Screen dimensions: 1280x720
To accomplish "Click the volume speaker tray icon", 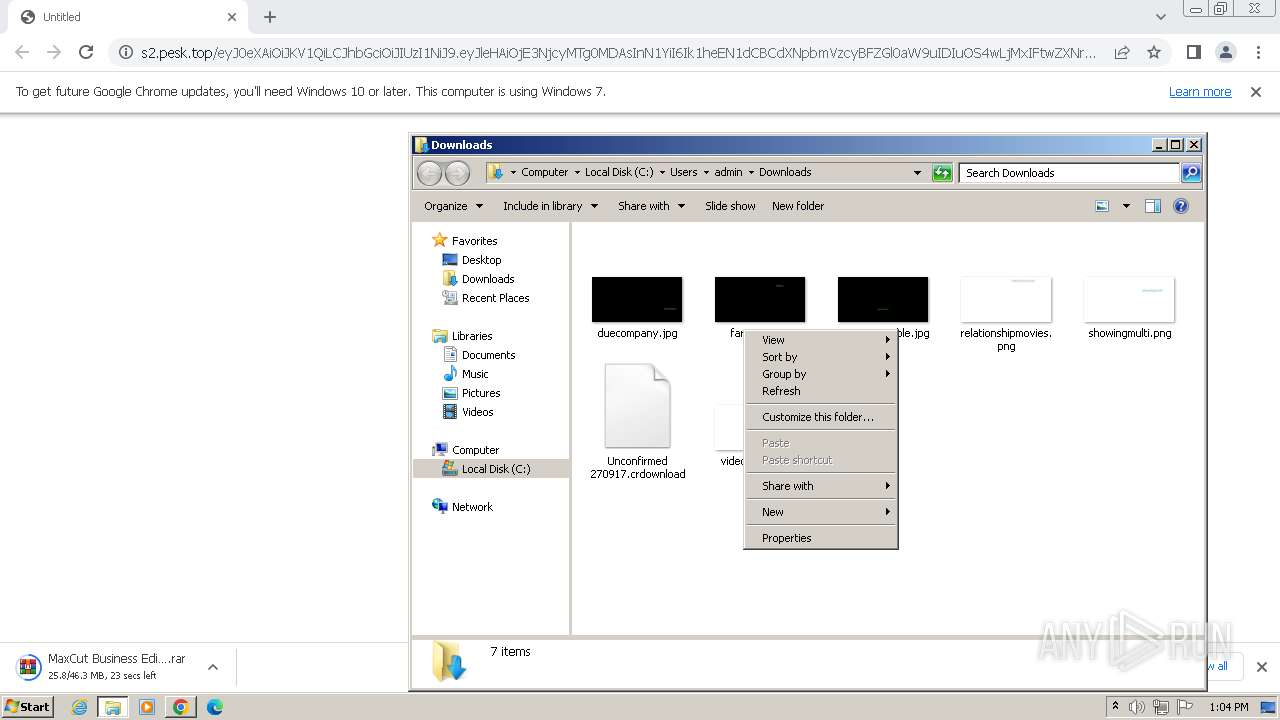I will (1137, 707).
